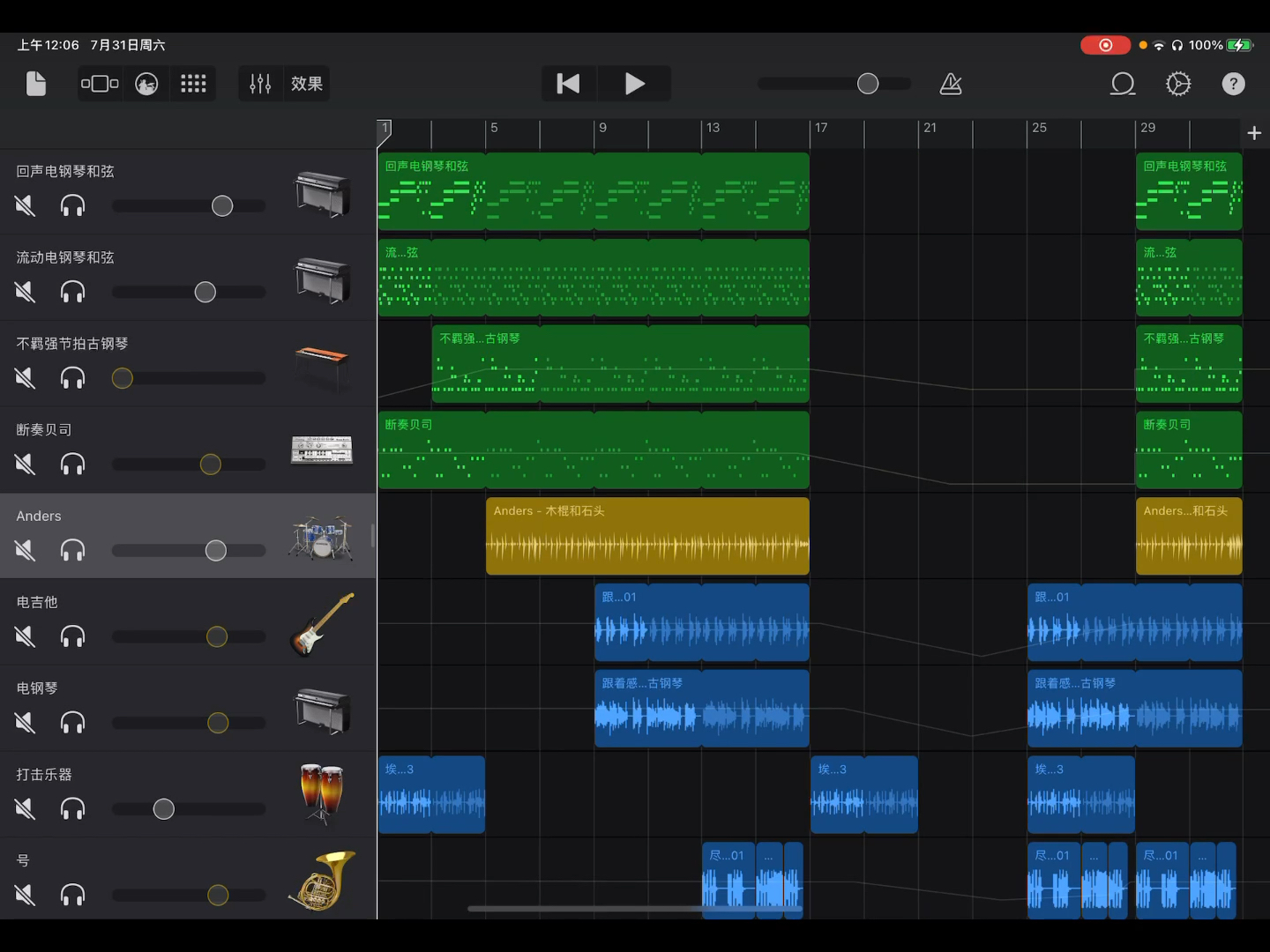Open track controls mixer icon
1270x952 pixels.
coord(260,84)
